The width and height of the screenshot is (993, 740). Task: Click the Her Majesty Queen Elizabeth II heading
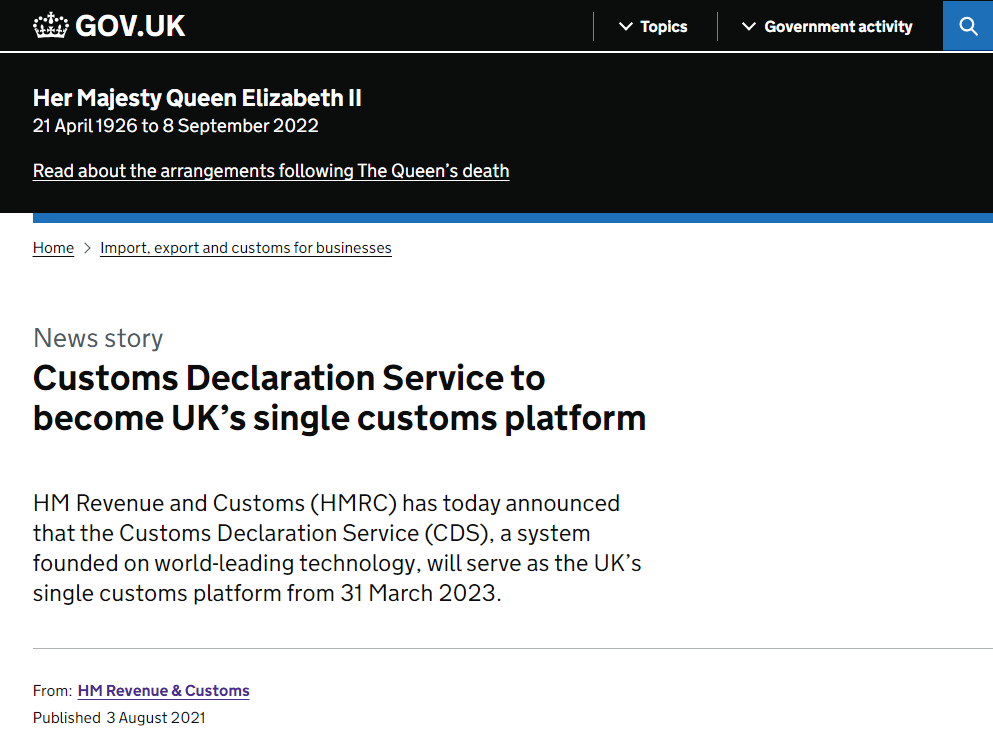tap(197, 98)
